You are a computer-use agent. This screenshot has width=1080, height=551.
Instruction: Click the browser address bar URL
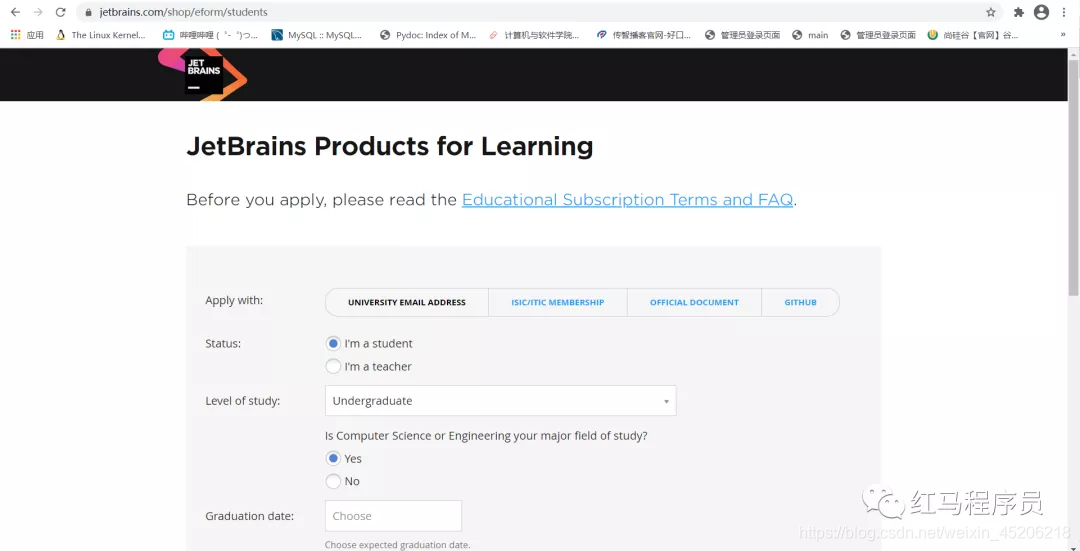[184, 12]
